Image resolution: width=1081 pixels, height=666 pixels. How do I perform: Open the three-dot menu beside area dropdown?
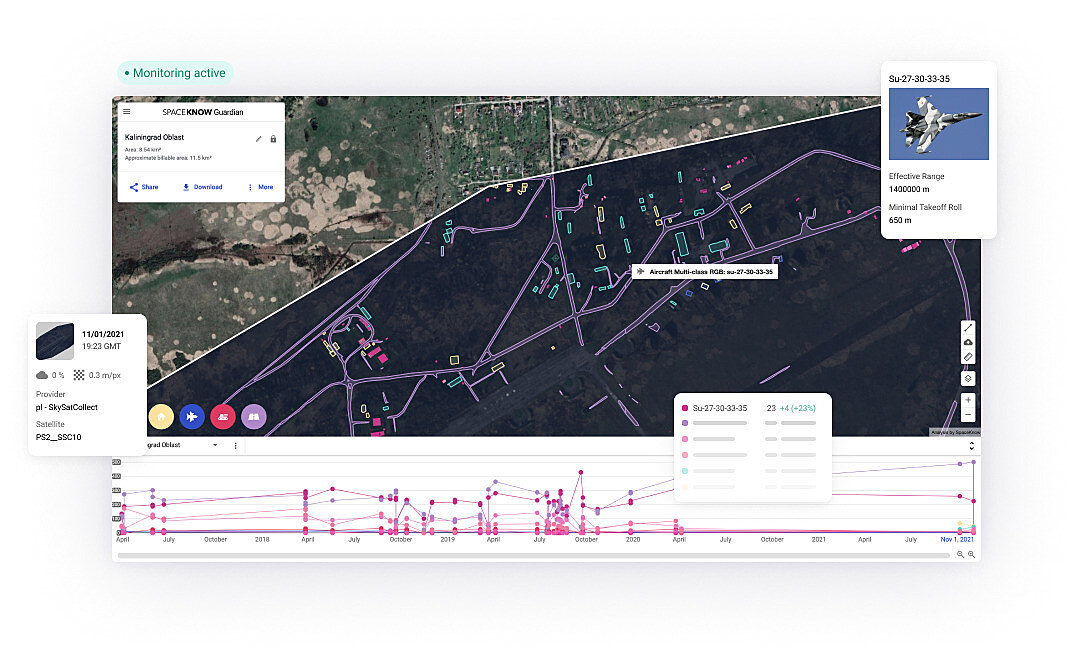236,445
